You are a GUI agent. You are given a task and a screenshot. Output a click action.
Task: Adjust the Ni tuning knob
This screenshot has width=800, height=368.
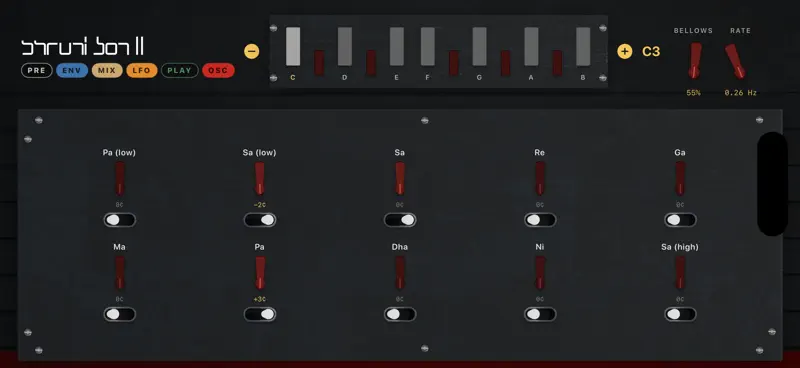540,273
